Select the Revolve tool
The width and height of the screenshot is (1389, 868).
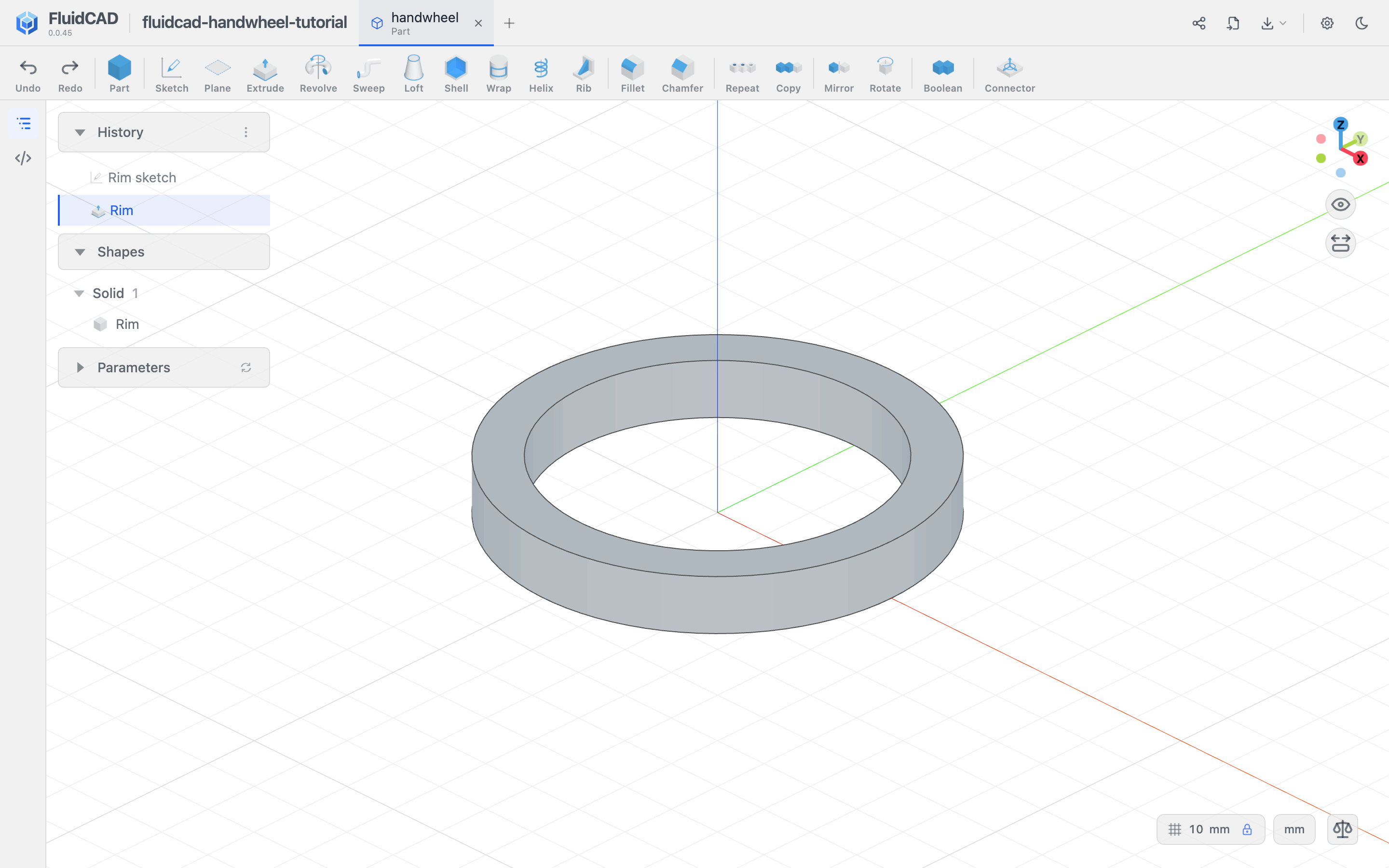pyautogui.click(x=318, y=74)
